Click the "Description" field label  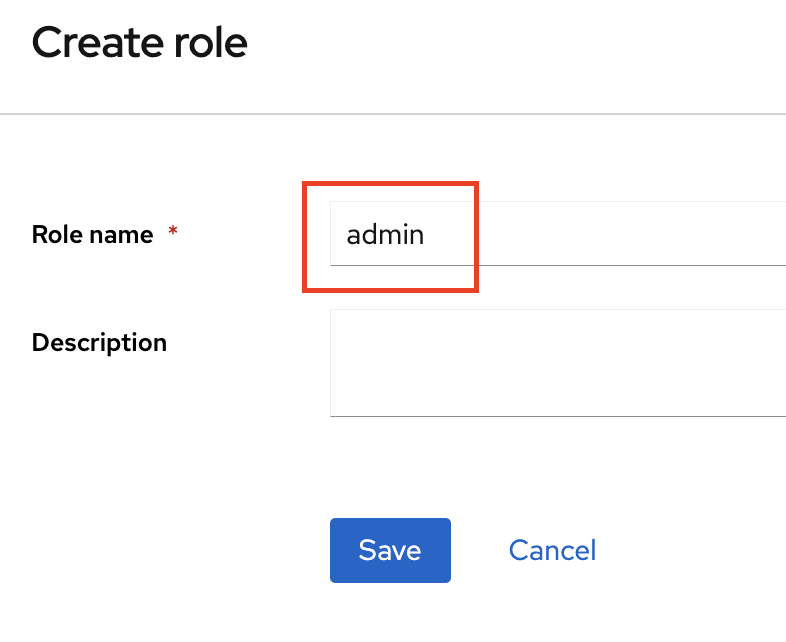99,343
